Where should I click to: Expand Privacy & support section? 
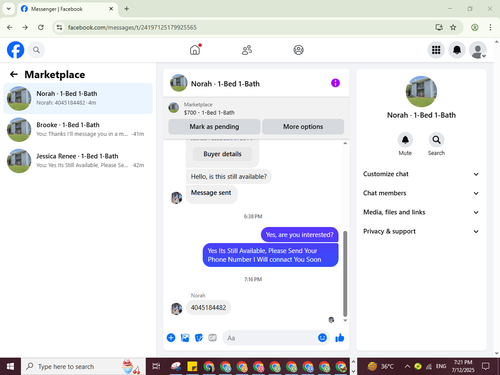tap(421, 231)
